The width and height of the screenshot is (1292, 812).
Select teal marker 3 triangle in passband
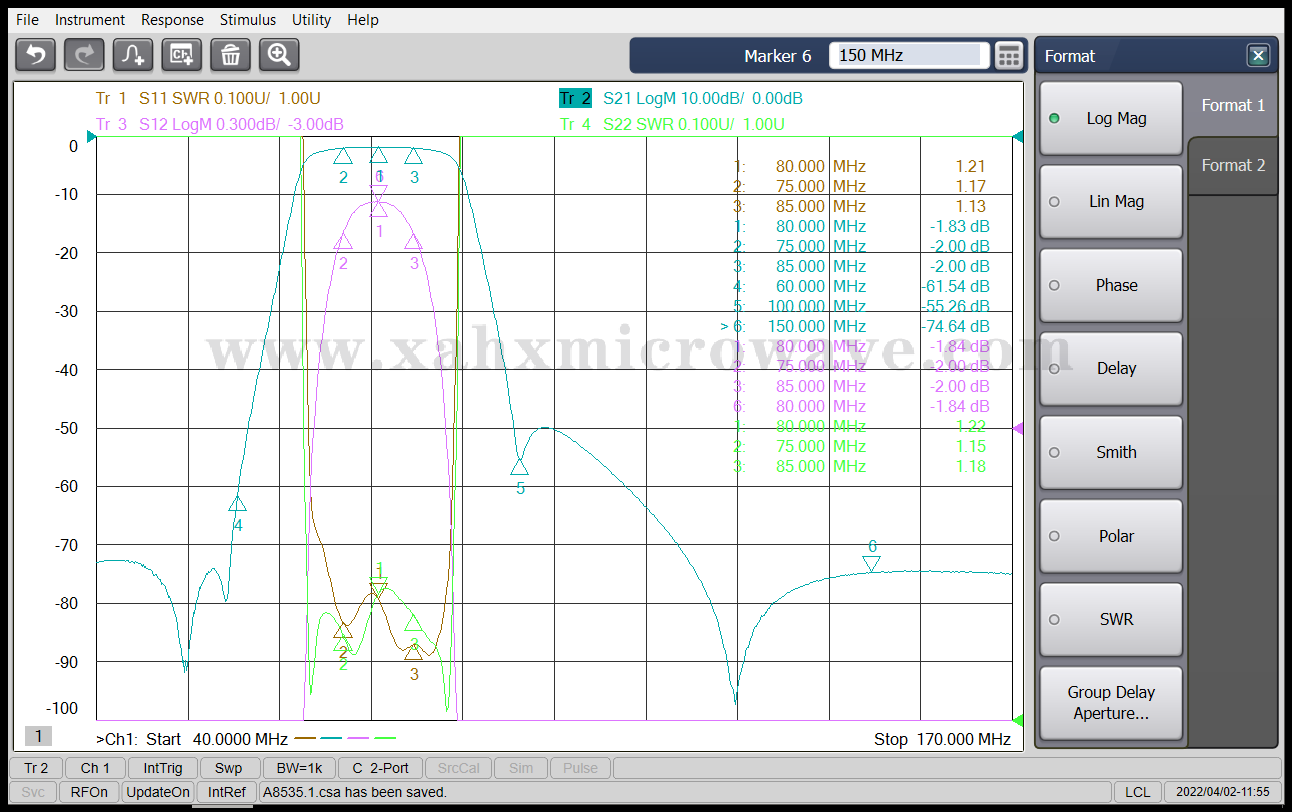pos(413,156)
